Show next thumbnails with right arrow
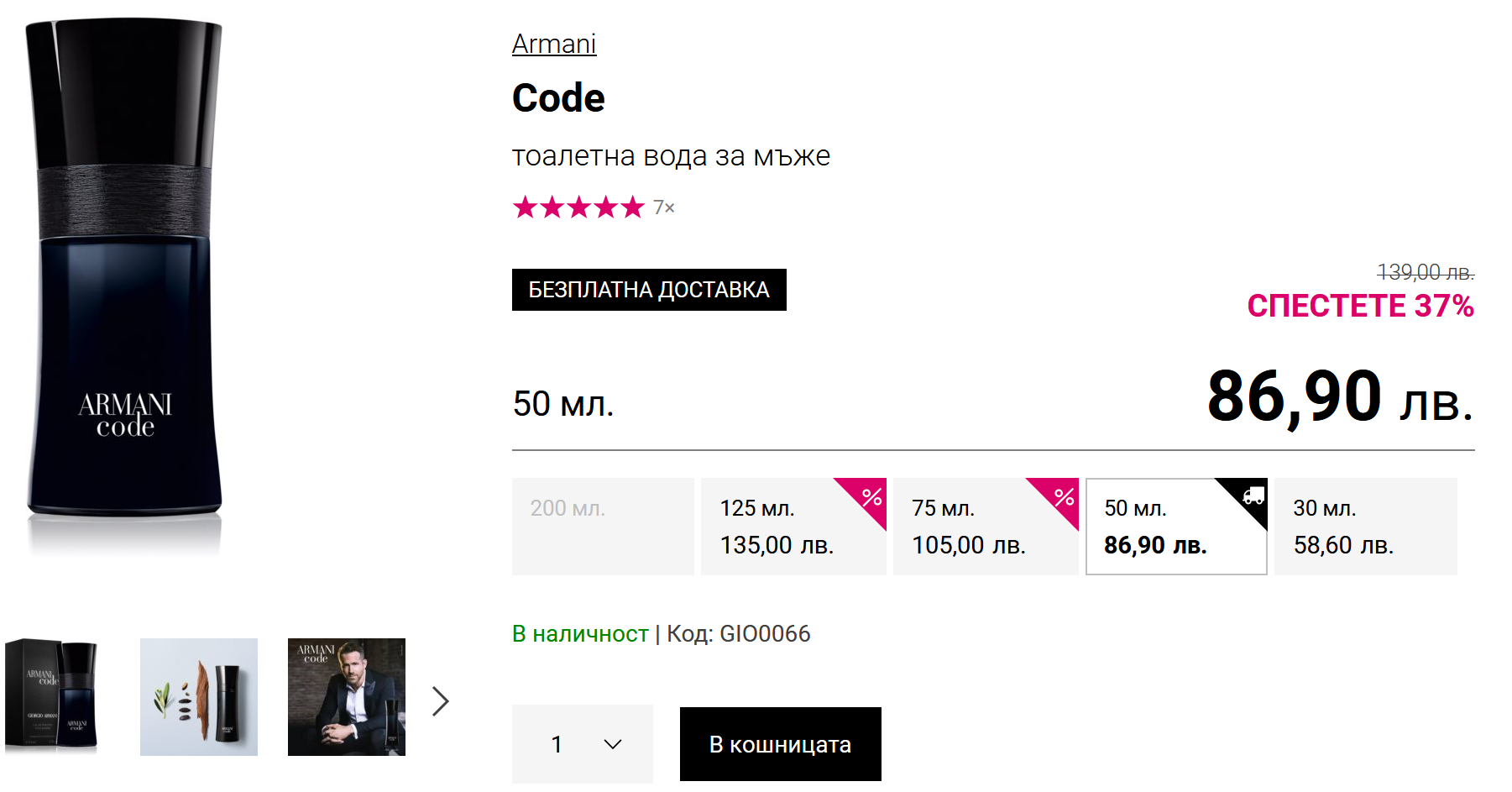This screenshot has height=792, width=1512. coord(441,700)
